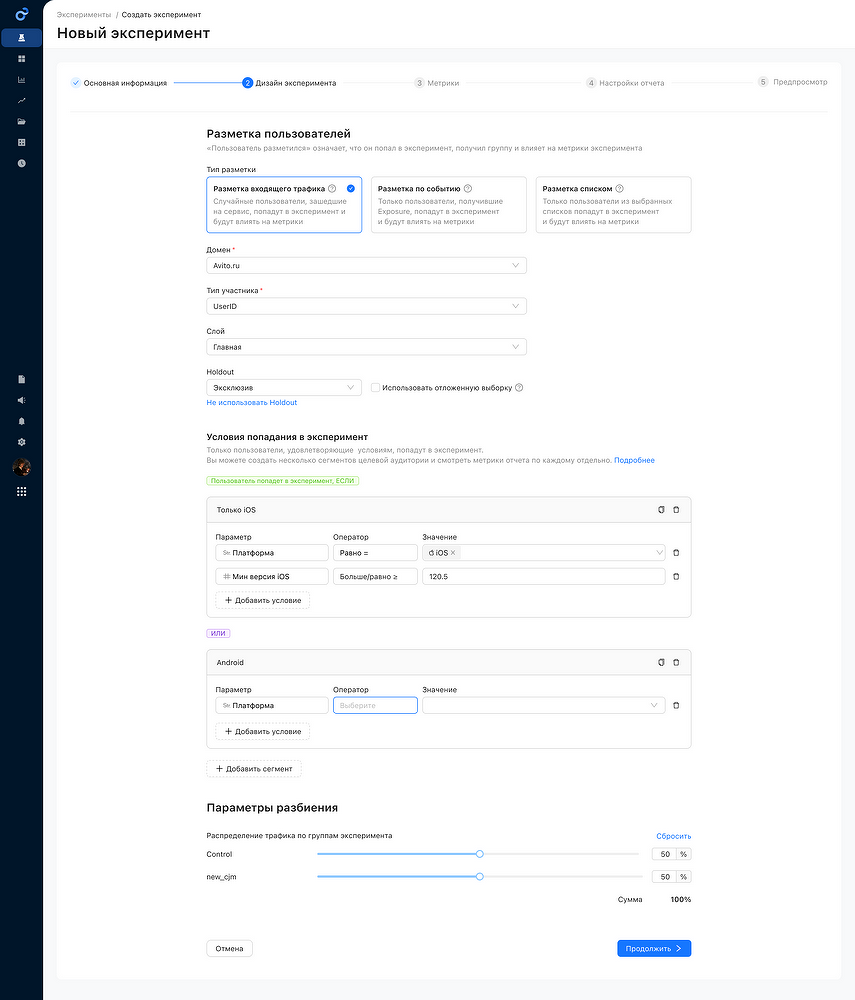Select 'Разметка по событию' markup type
Image resolution: width=855 pixels, height=1000 pixels.
tap(448, 205)
